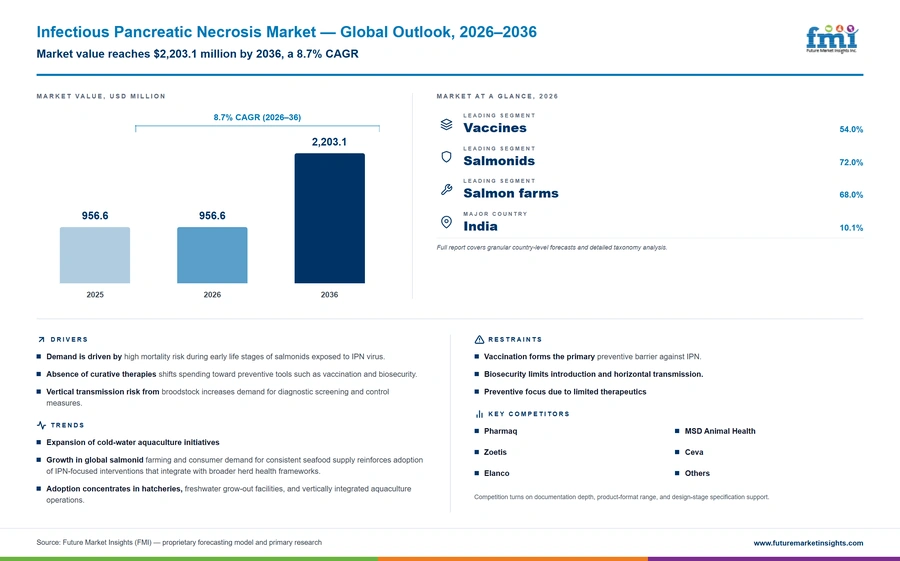Viewport: 900px width, 561px height.
Task: Click the 2036 axis label
Action: (329, 295)
